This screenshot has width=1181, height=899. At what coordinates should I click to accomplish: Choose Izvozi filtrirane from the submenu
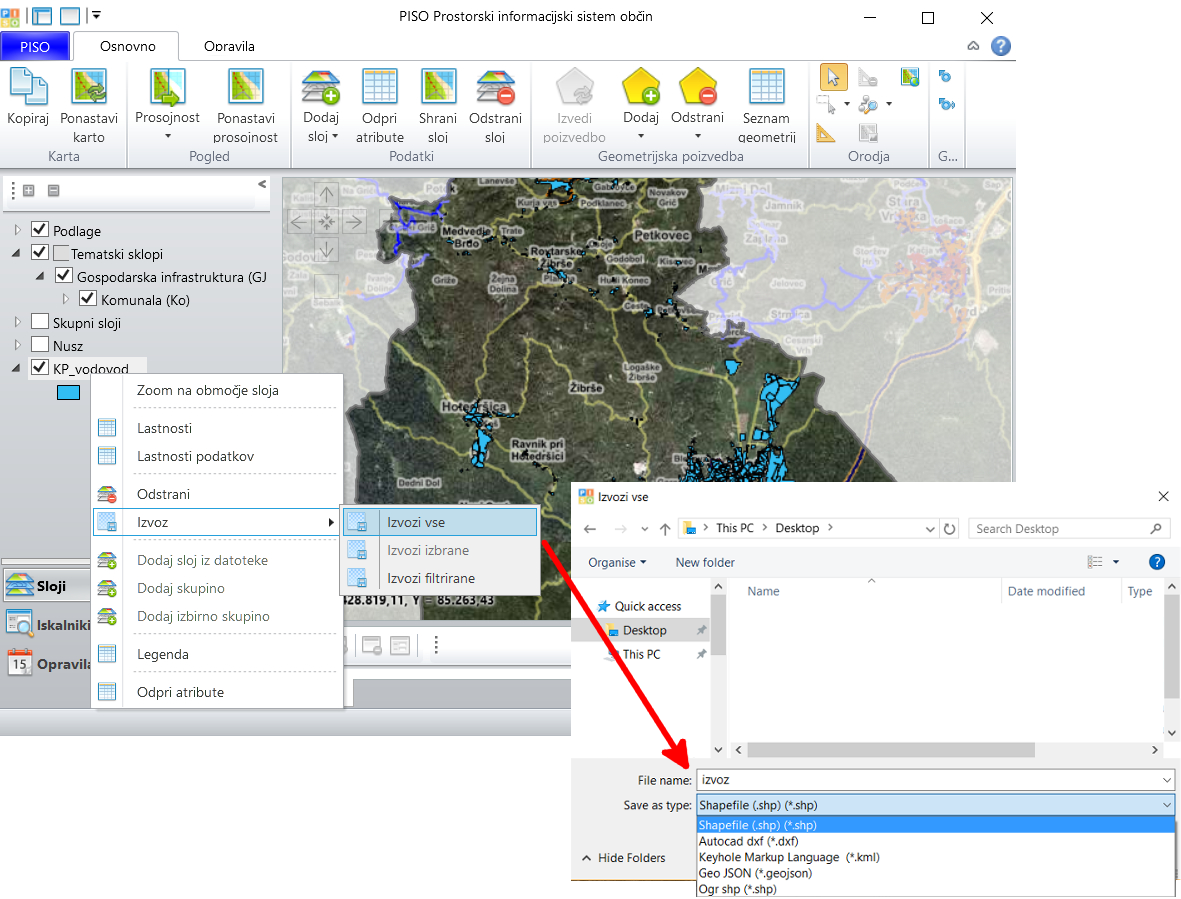[430, 578]
